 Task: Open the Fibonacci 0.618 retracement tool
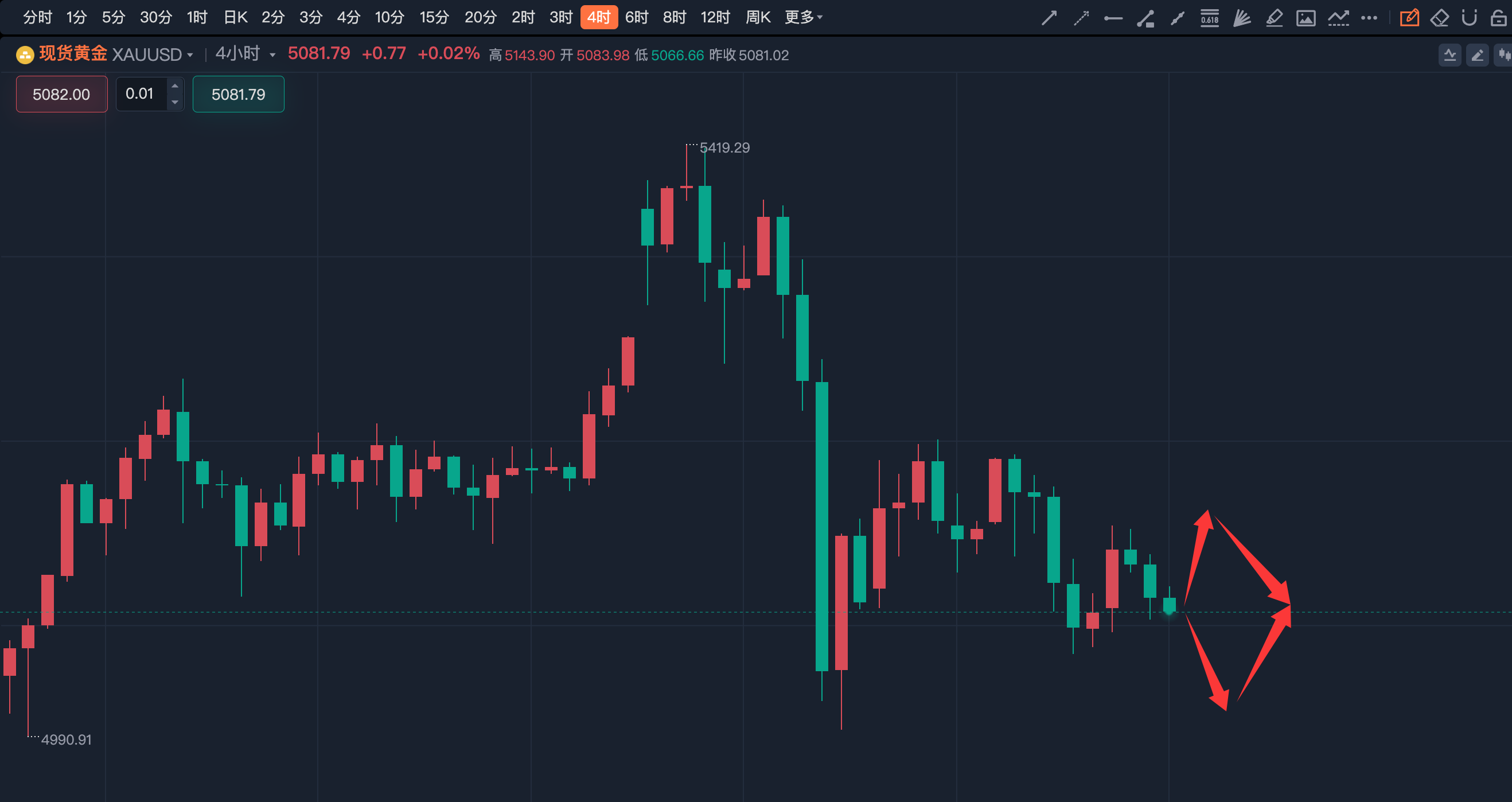(x=1209, y=18)
